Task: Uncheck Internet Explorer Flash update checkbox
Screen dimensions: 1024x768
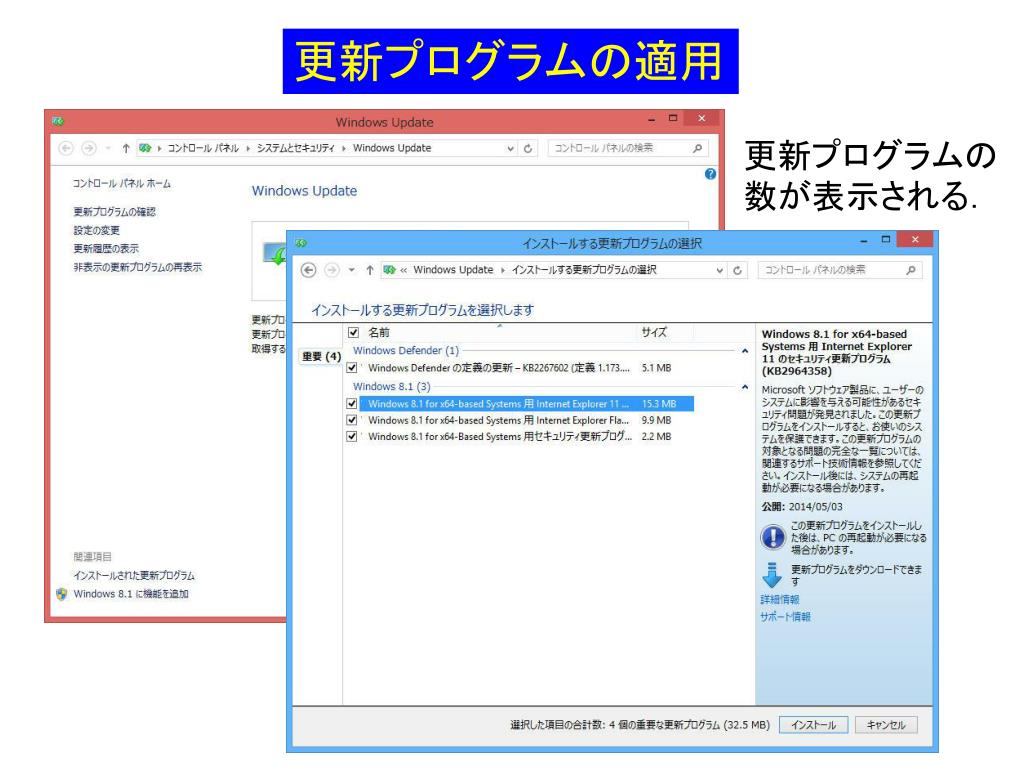Action: click(x=352, y=420)
